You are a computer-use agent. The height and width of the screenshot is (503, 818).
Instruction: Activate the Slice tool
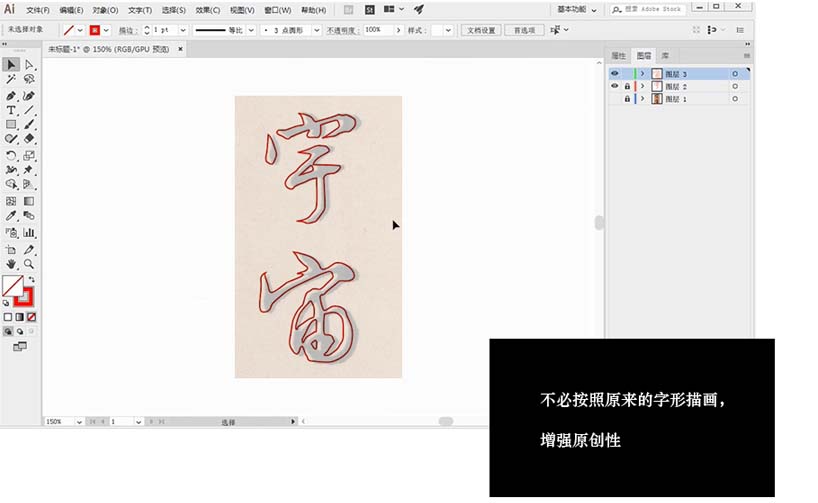tap(29, 250)
